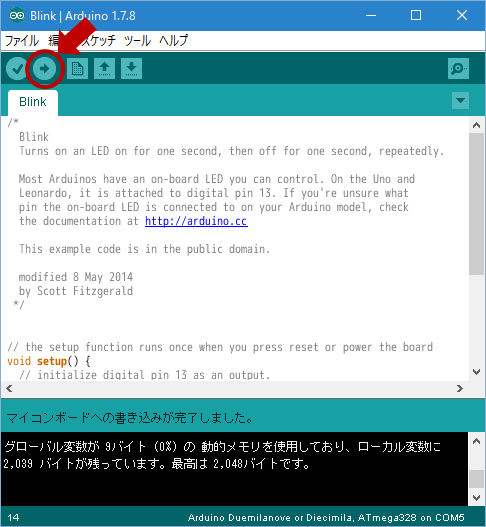Maximize the Arduino window

pos(416,15)
